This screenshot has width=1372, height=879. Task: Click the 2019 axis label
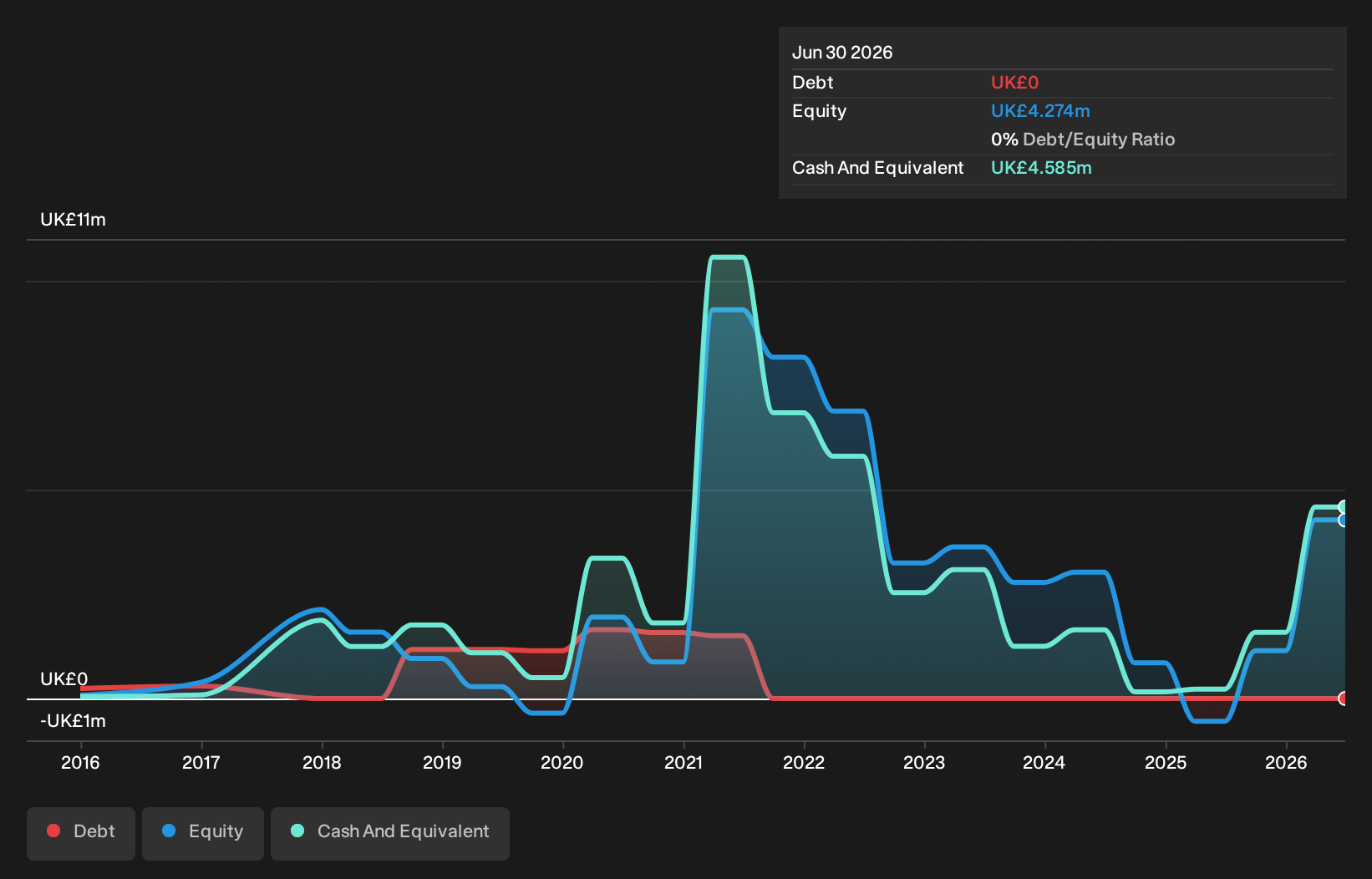point(442,763)
